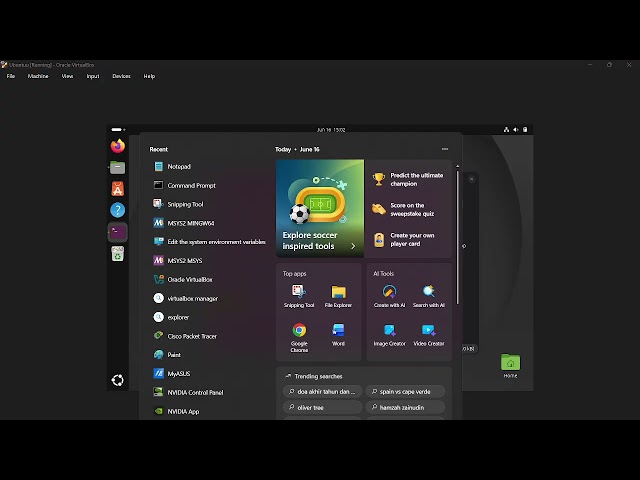
Task: Open the Input menu
Action: pyautogui.click(x=93, y=76)
